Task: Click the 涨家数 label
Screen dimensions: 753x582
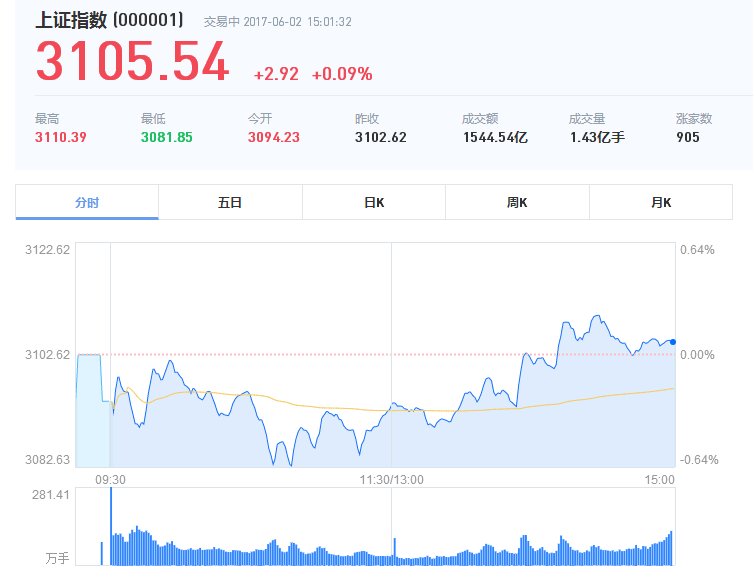Action: (694, 119)
